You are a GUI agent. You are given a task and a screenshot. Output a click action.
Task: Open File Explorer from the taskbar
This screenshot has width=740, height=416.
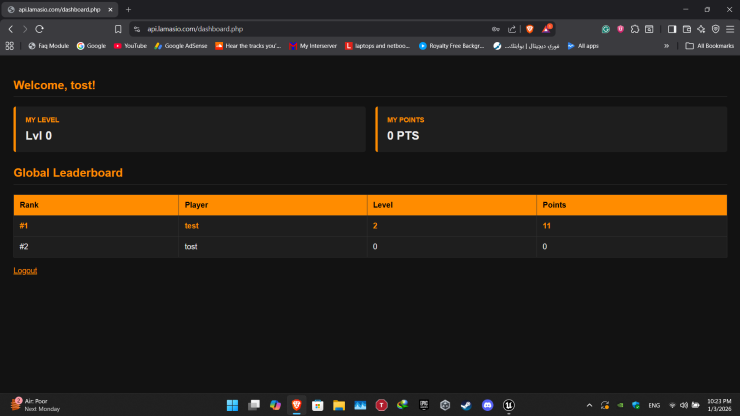coord(339,405)
